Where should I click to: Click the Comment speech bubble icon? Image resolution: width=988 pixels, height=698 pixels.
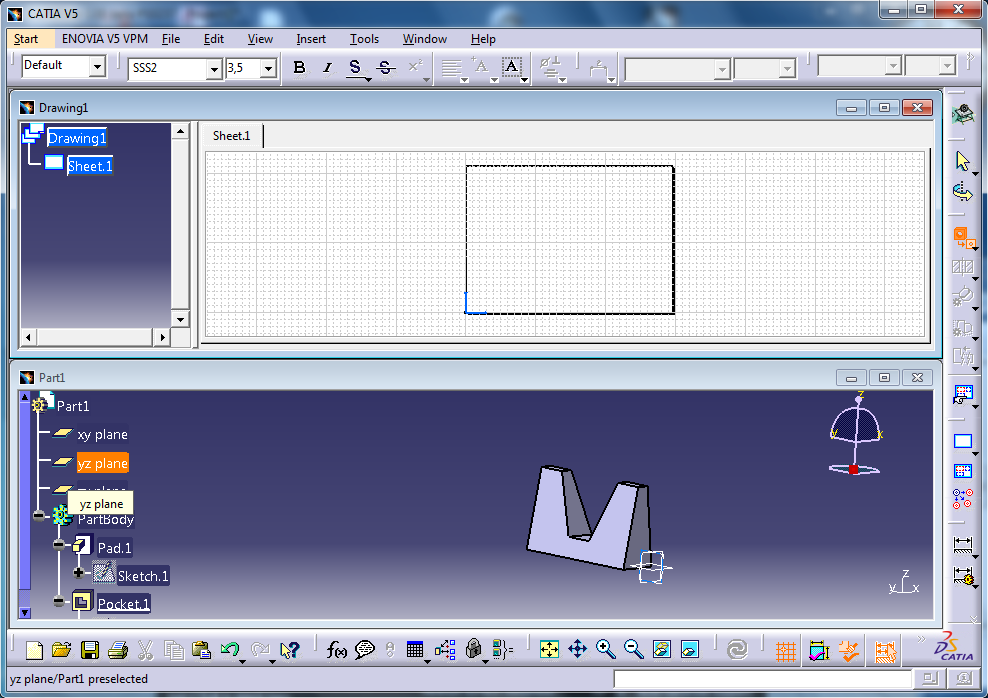(x=365, y=649)
